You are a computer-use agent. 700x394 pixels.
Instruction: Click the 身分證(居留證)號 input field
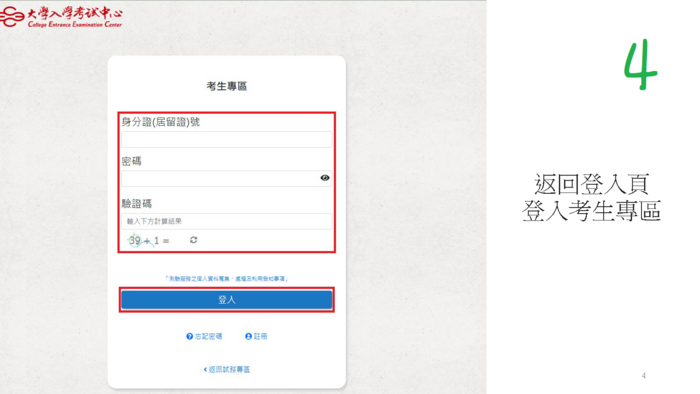226,140
